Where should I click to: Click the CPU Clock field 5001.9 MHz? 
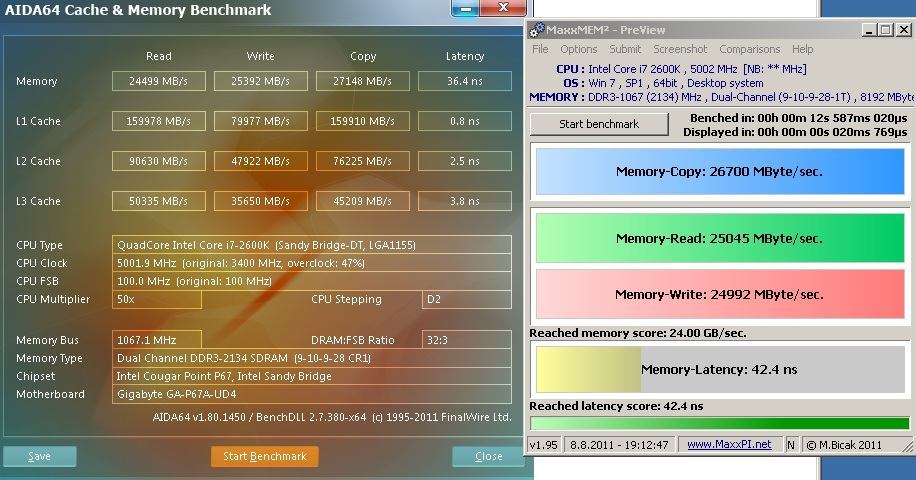pyautogui.click(x=311, y=263)
